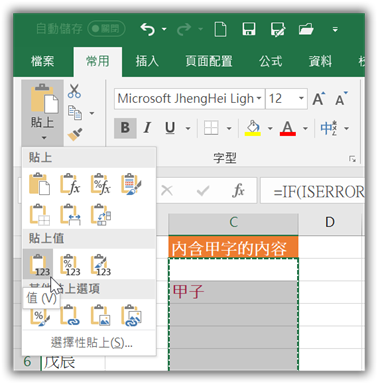
Task: Choose Paste (keep all) option icon
Action: click(x=39, y=184)
